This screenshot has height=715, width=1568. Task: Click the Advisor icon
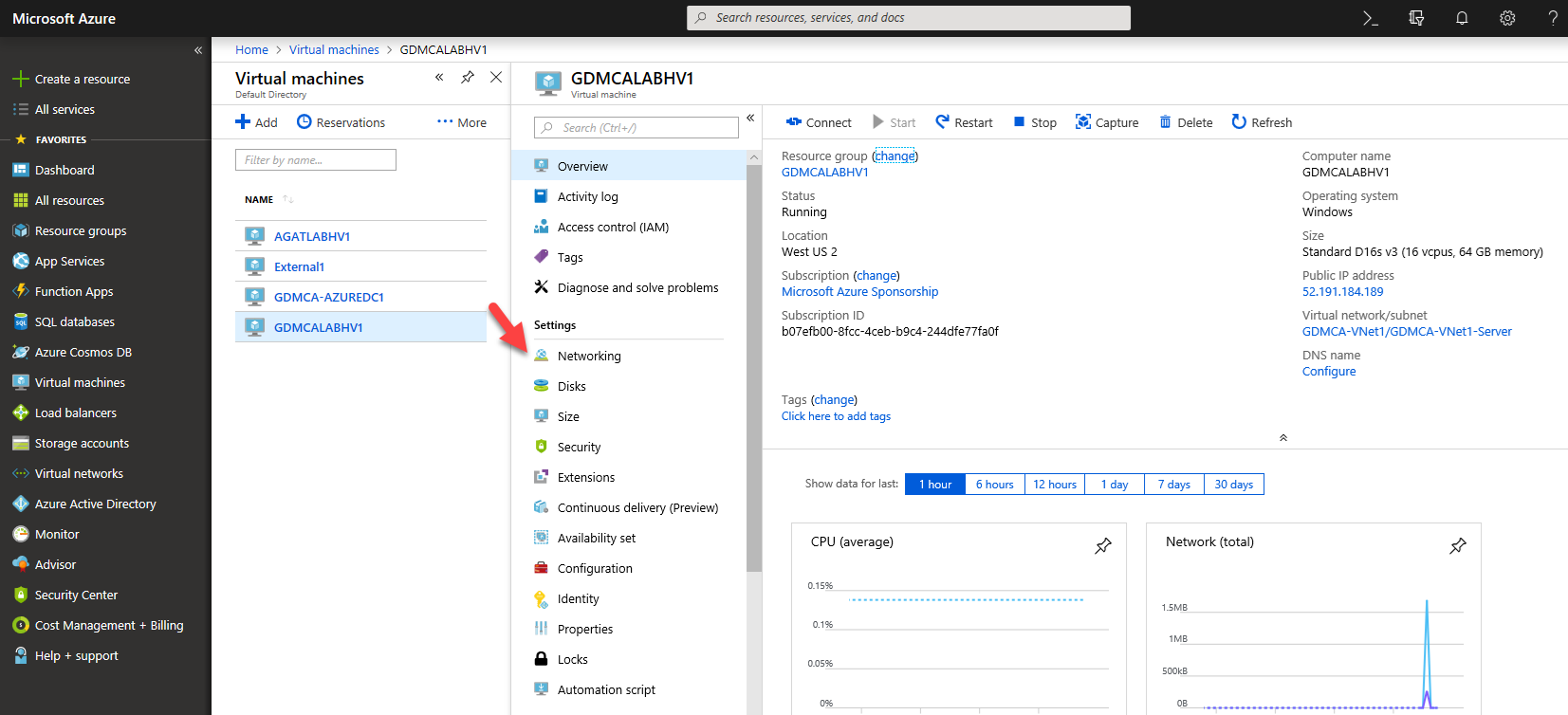tap(21, 564)
